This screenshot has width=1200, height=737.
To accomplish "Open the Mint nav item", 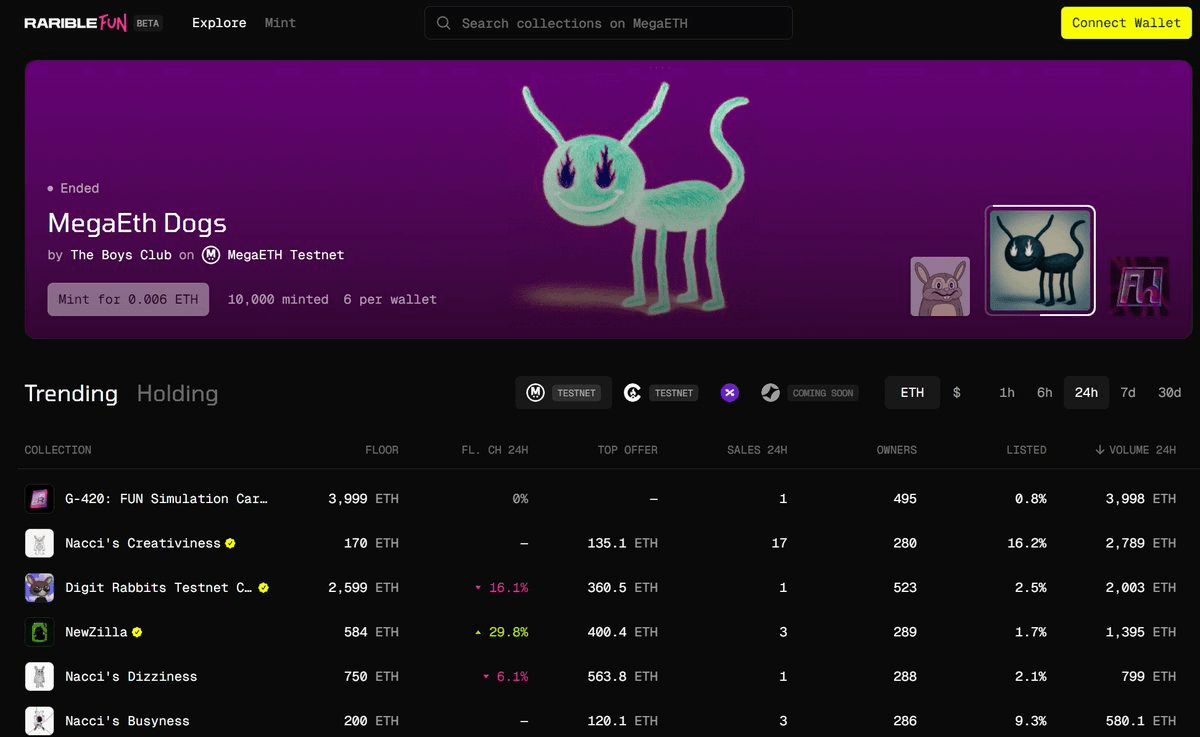I will click(x=280, y=23).
